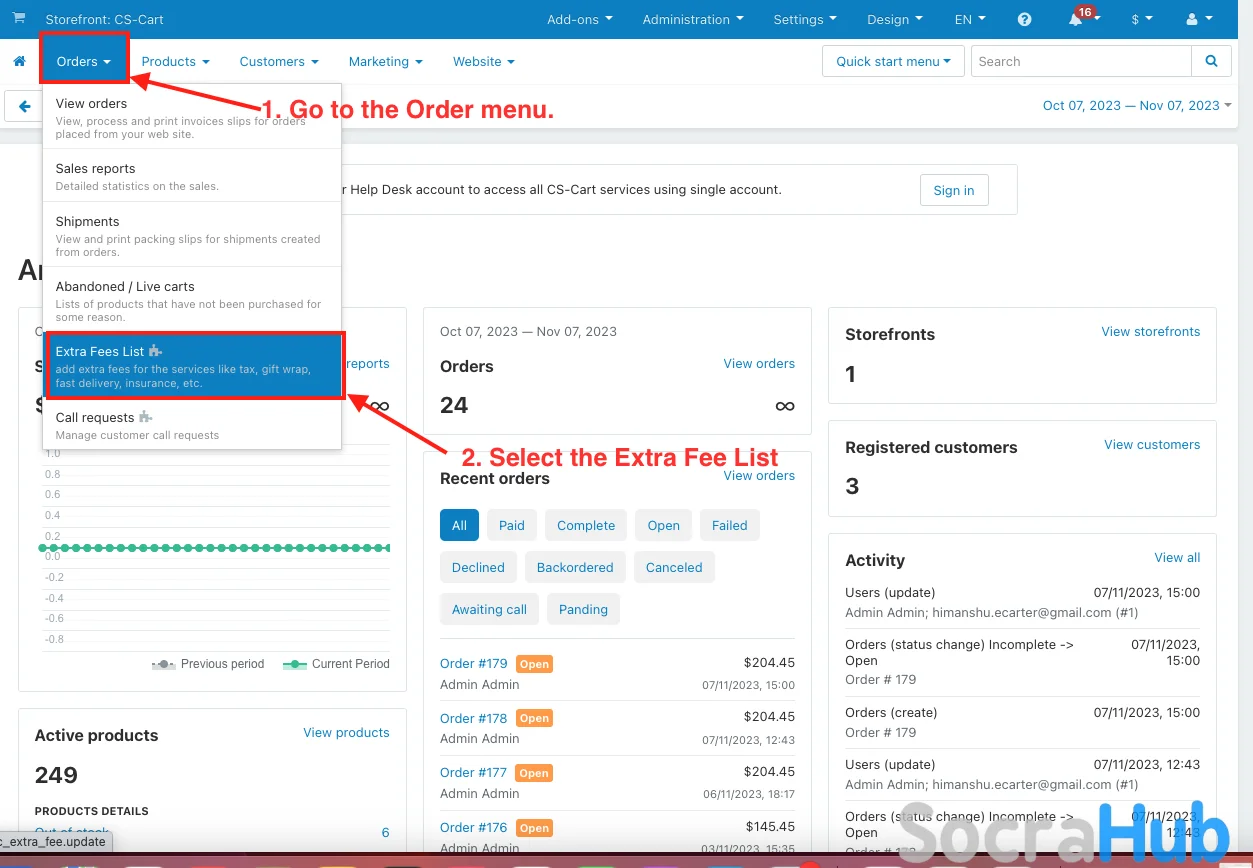
Task: Click into the Search input field
Action: tap(1080, 61)
